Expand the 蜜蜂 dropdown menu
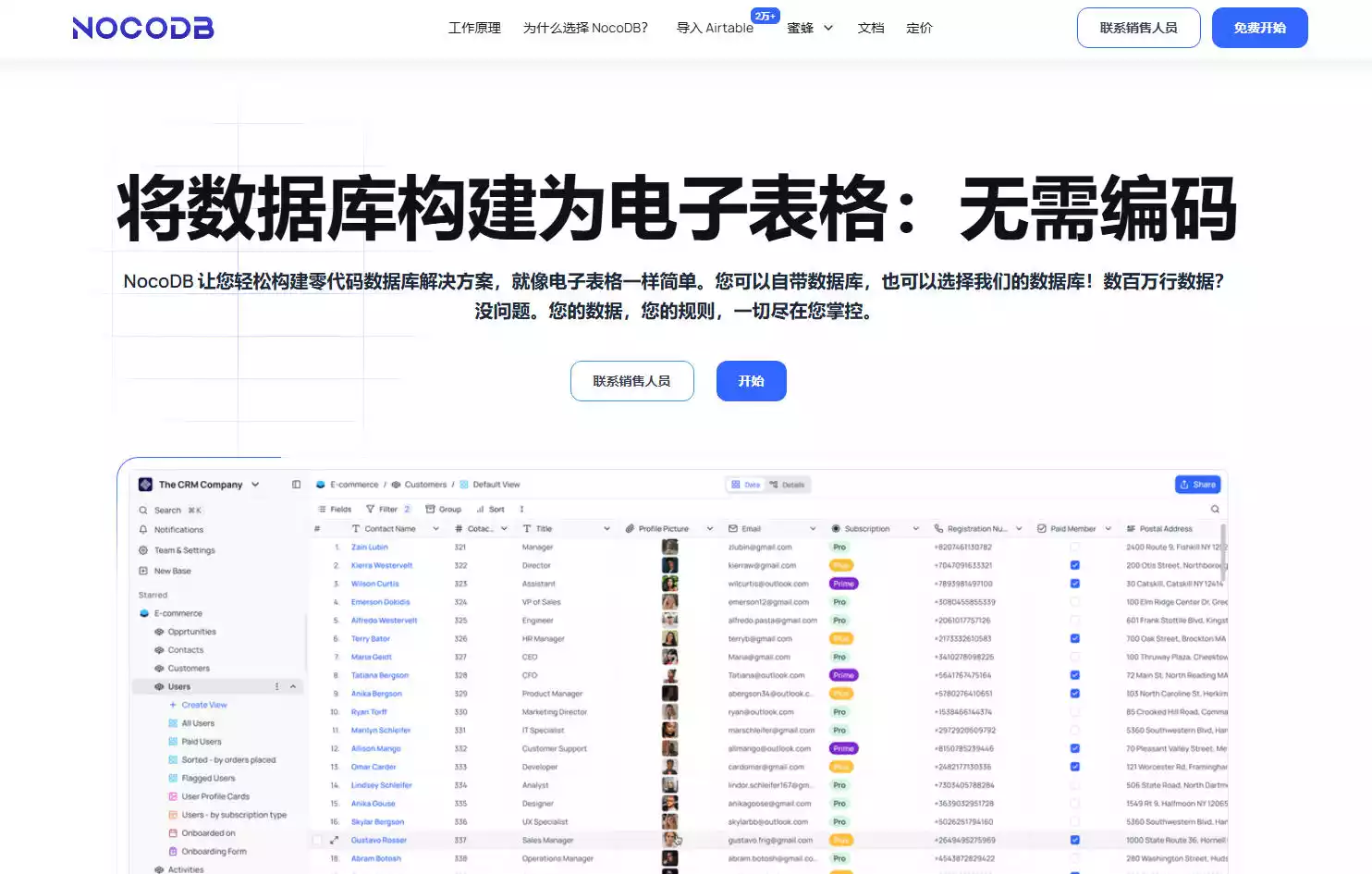Screen dimensions: 1372x874 tap(810, 28)
